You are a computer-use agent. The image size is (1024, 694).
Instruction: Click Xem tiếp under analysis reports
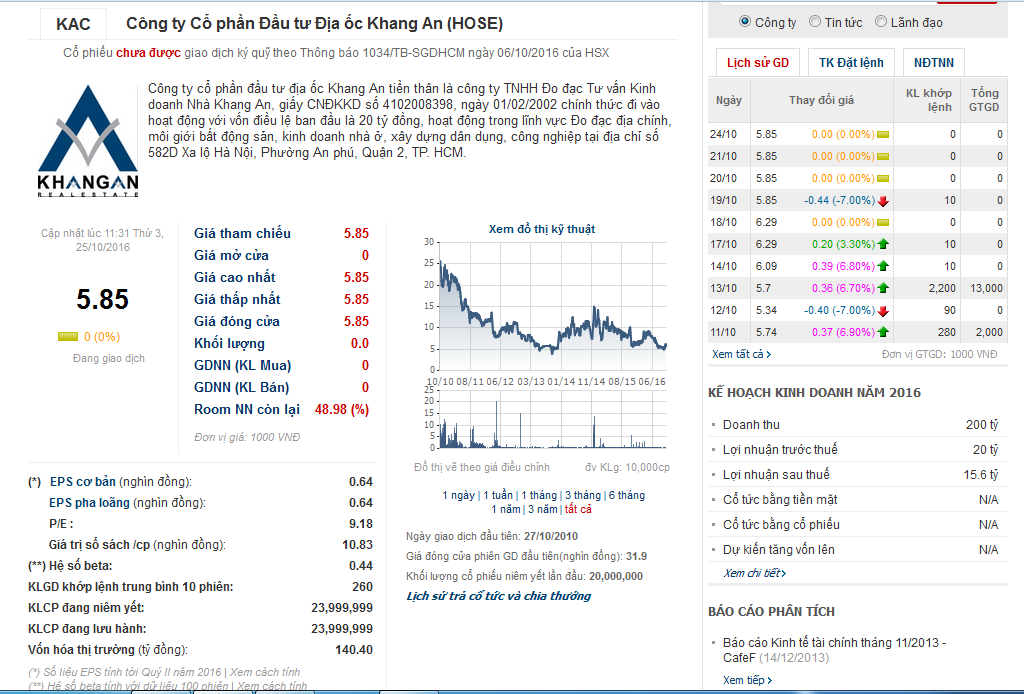coord(747,680)
